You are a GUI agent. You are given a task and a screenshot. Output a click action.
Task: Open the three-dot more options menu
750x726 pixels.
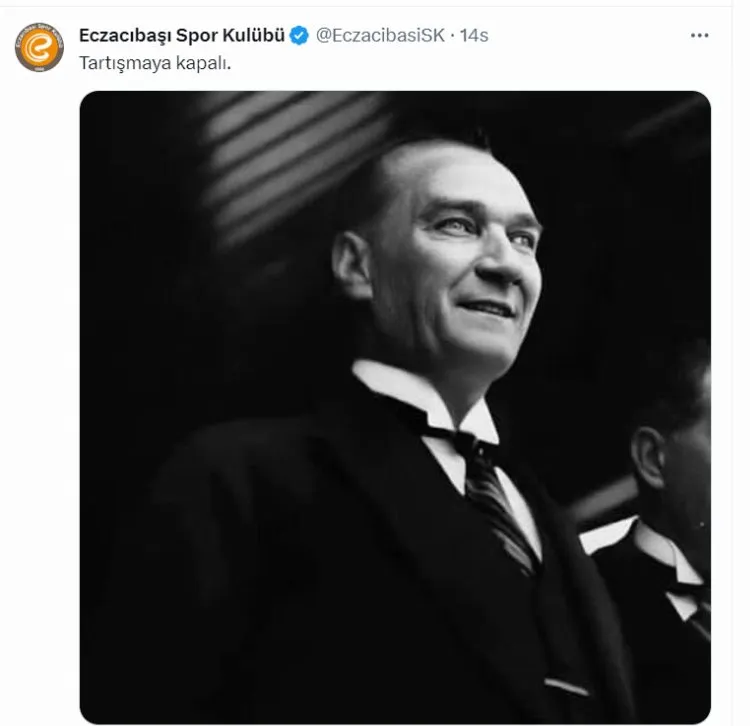click(699, 36)
